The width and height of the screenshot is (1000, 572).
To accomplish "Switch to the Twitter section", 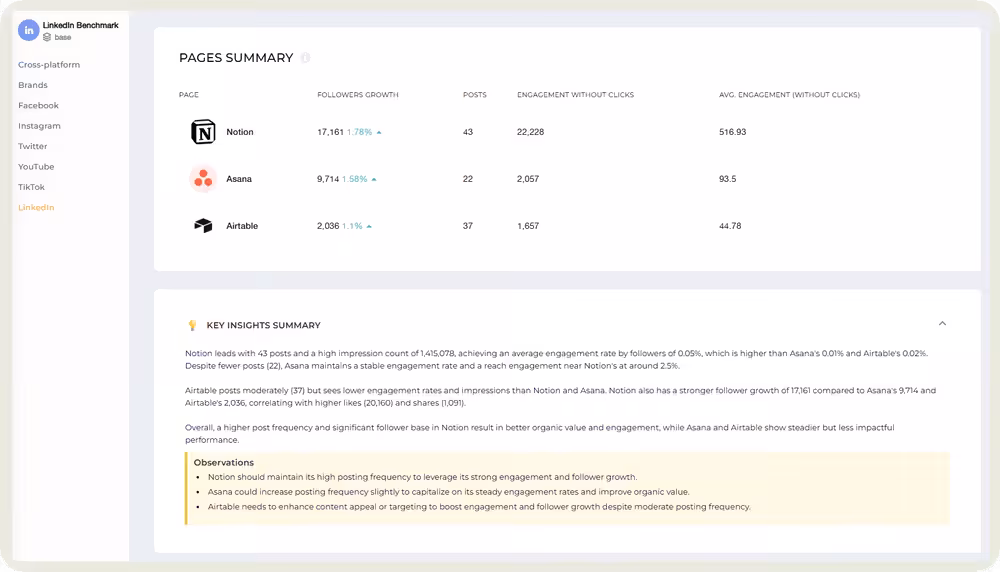I will [33, 146].
